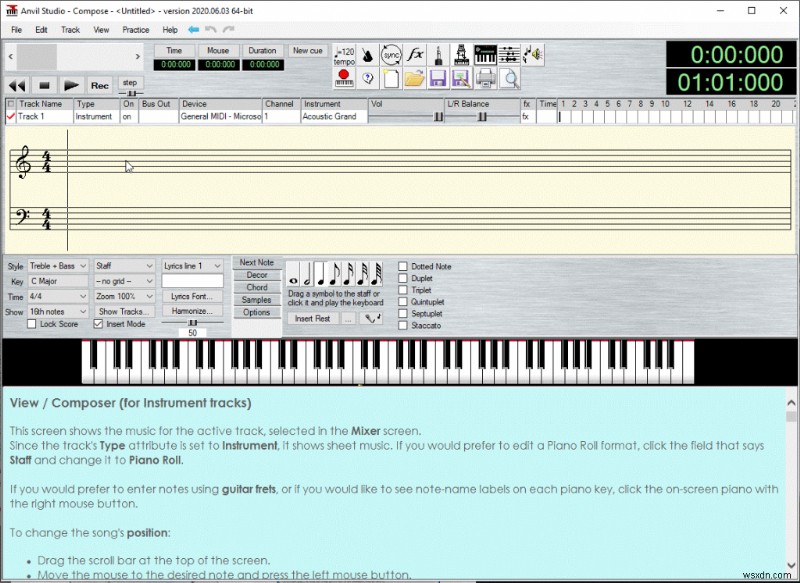Screen dimensions: 800x583
Task: Toggle the metronome icon
Action: [x=367, y=55]
